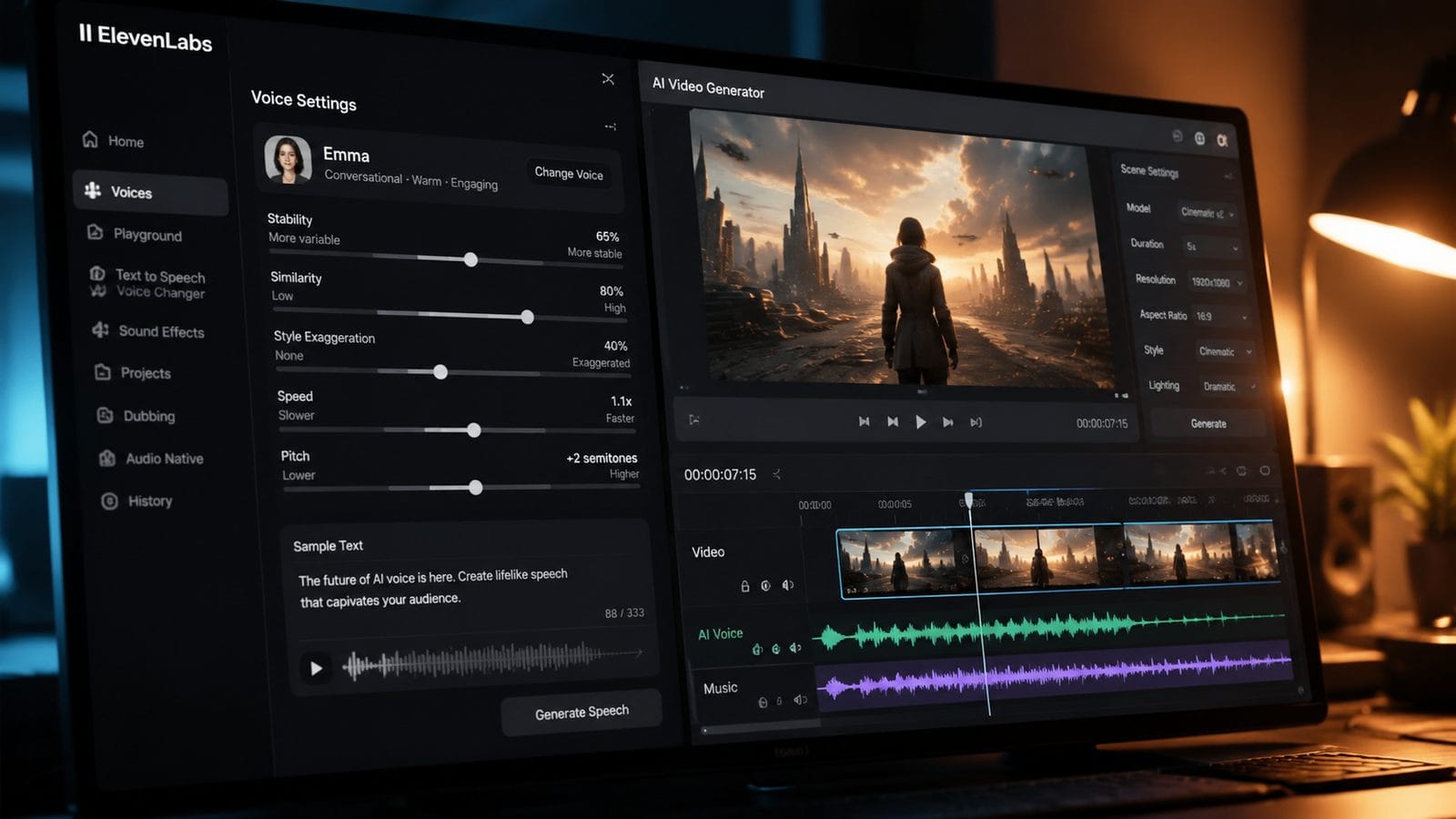
Task: Collapse the Scene Settings panel header
Action: click(x=1228, y=176)
